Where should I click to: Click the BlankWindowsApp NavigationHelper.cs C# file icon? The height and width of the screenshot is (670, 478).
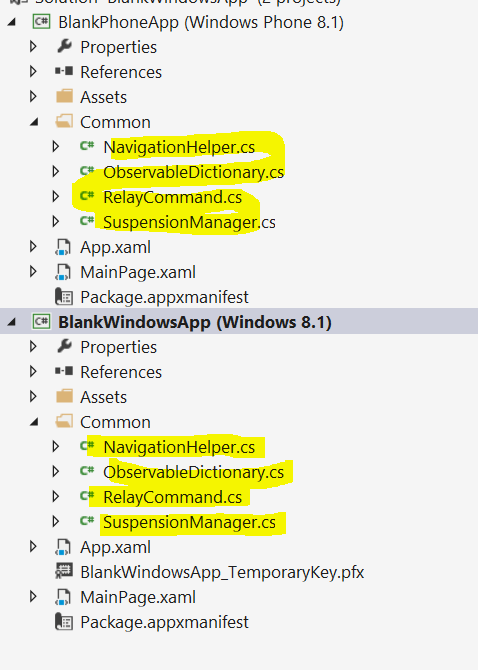[x=87, y=446]
